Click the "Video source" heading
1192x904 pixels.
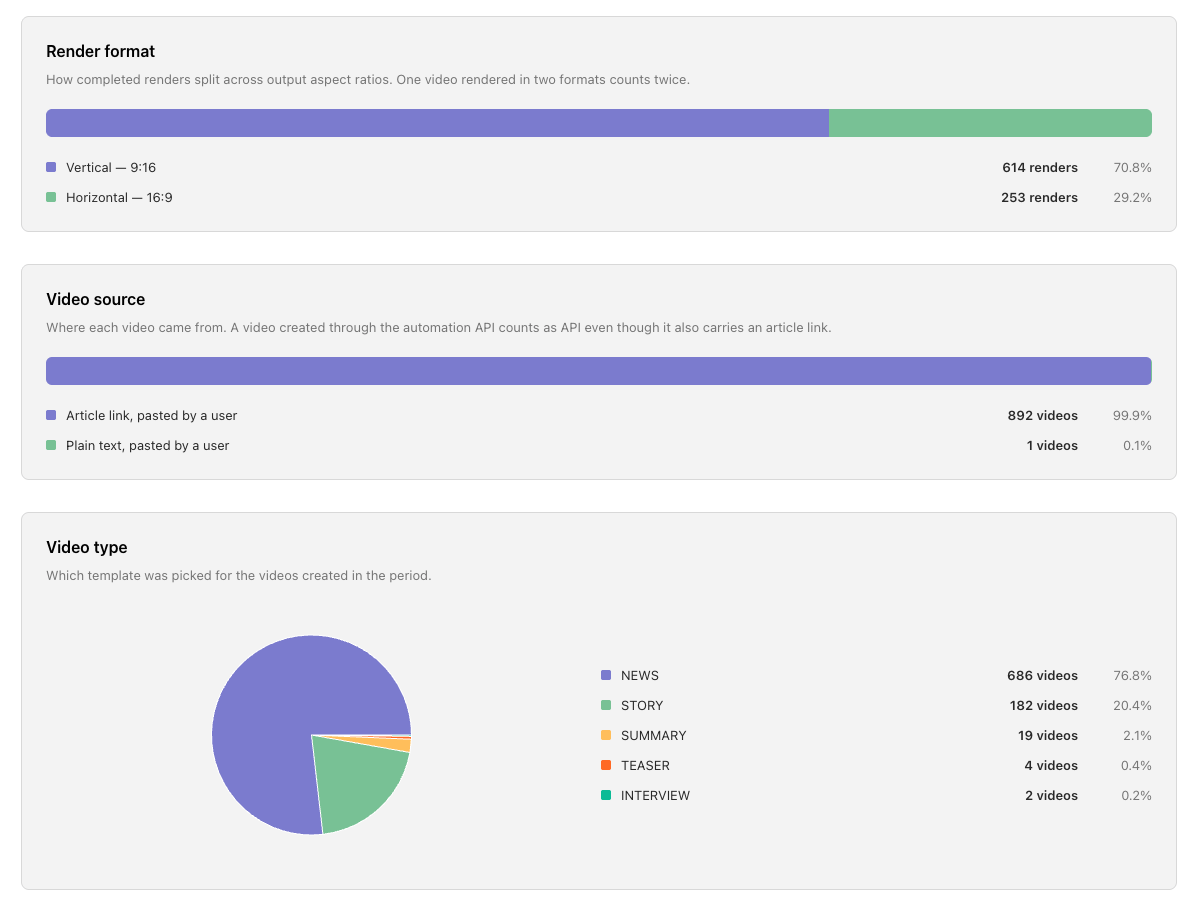click(96, 299)
